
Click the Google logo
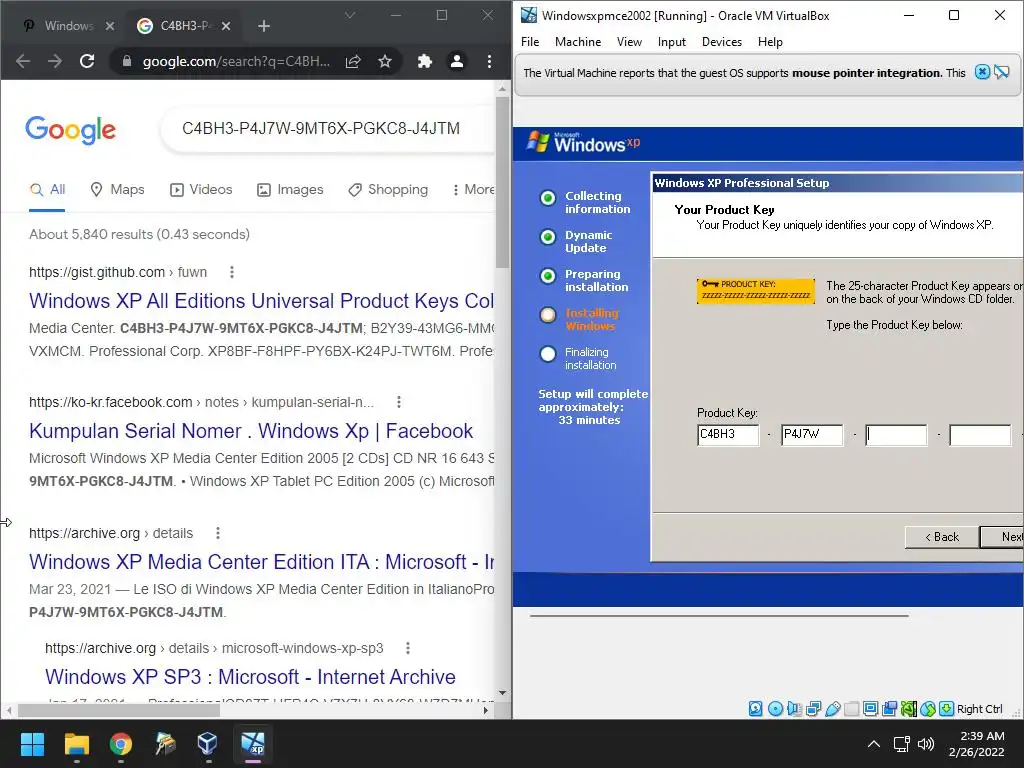pyautogui.click(x=71, y=129)
